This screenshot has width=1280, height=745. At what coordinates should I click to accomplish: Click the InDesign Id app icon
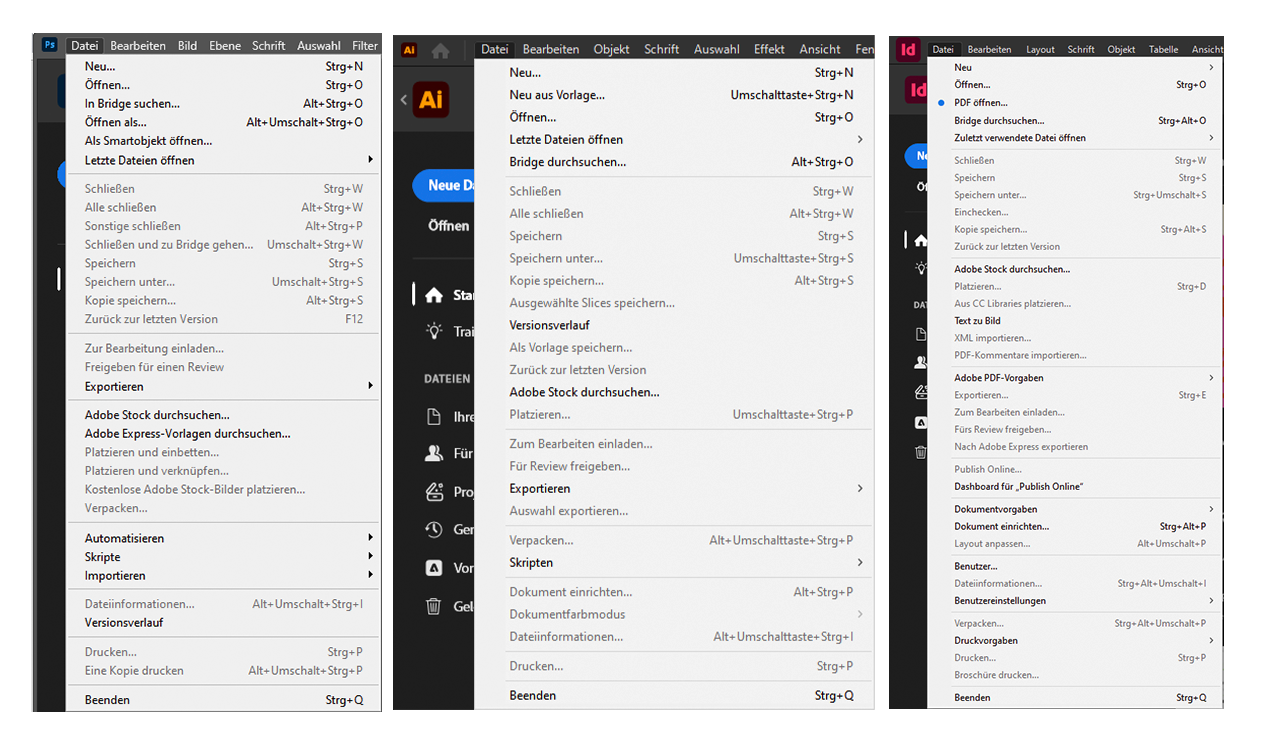tap(908, 49)
